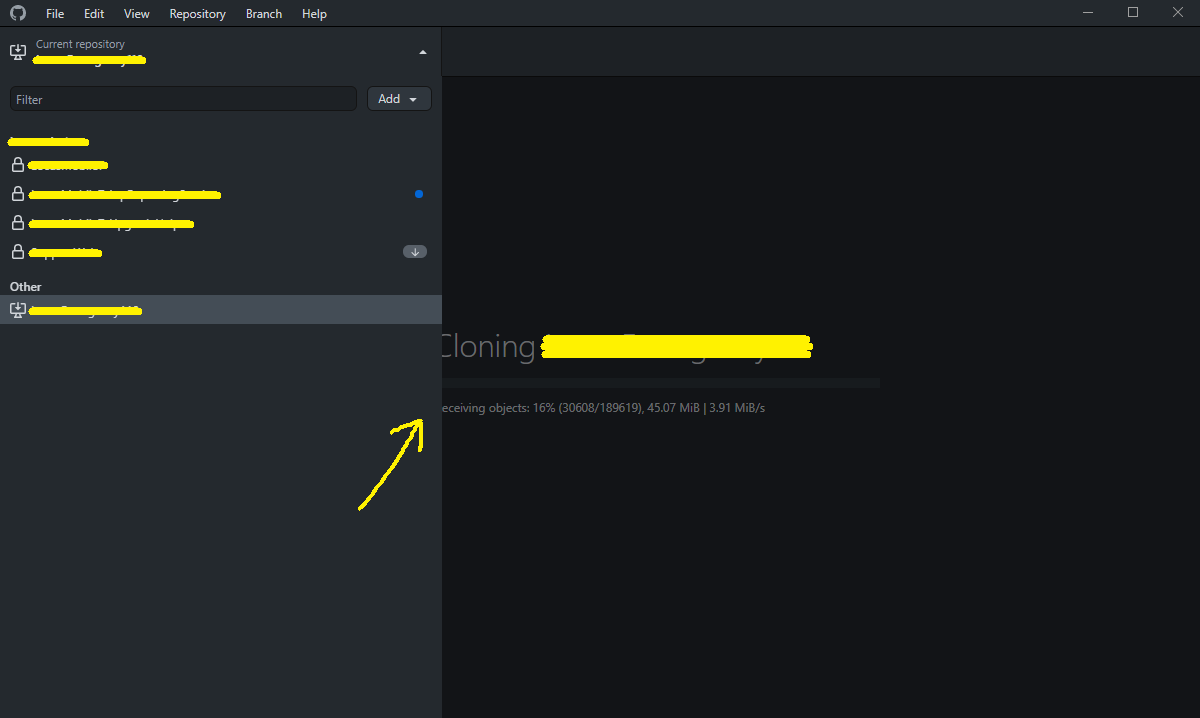Open the Edit menu
Screen dimensions: 1200x718
[94, 14]
